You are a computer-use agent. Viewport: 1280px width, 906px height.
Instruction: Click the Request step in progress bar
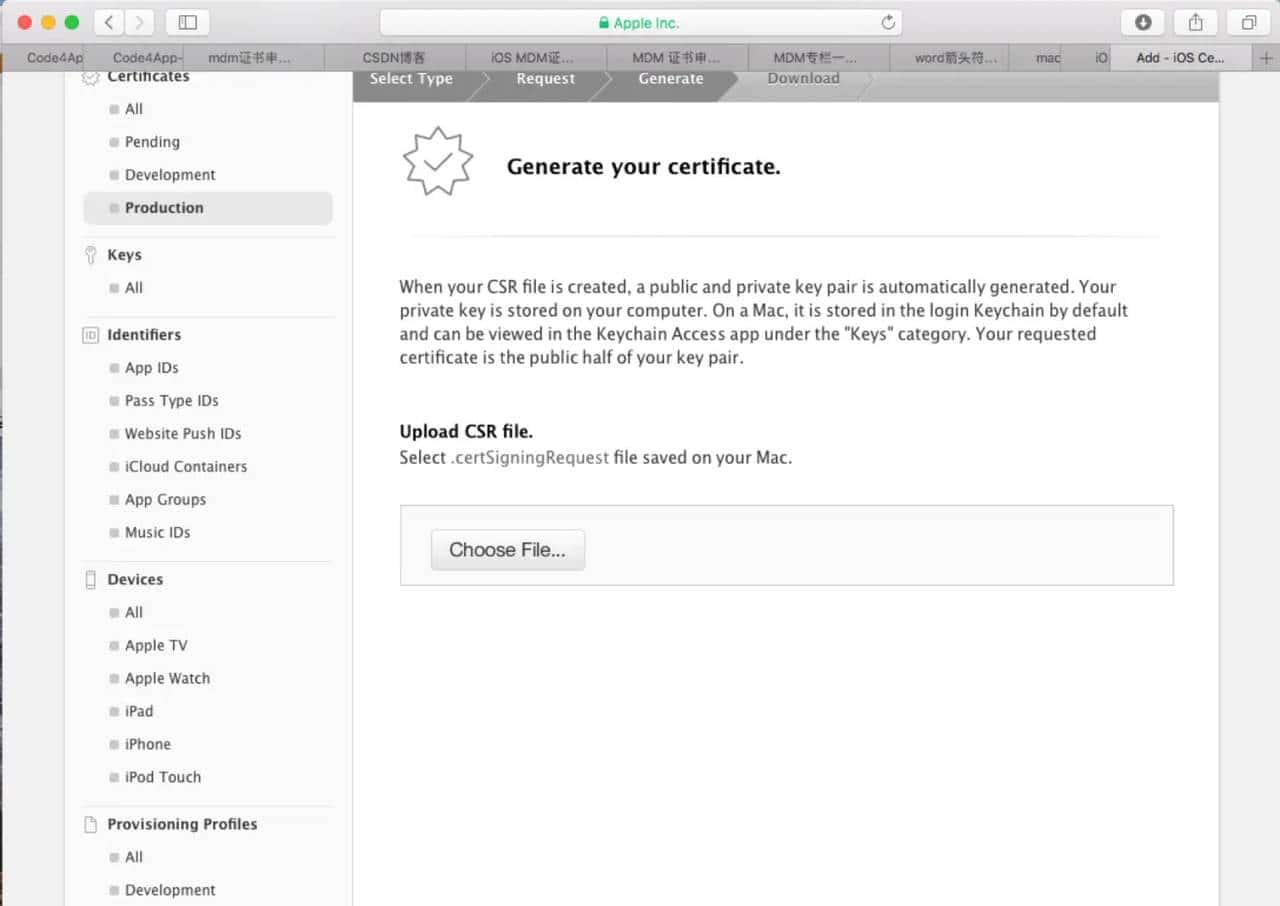pos(545,79)
